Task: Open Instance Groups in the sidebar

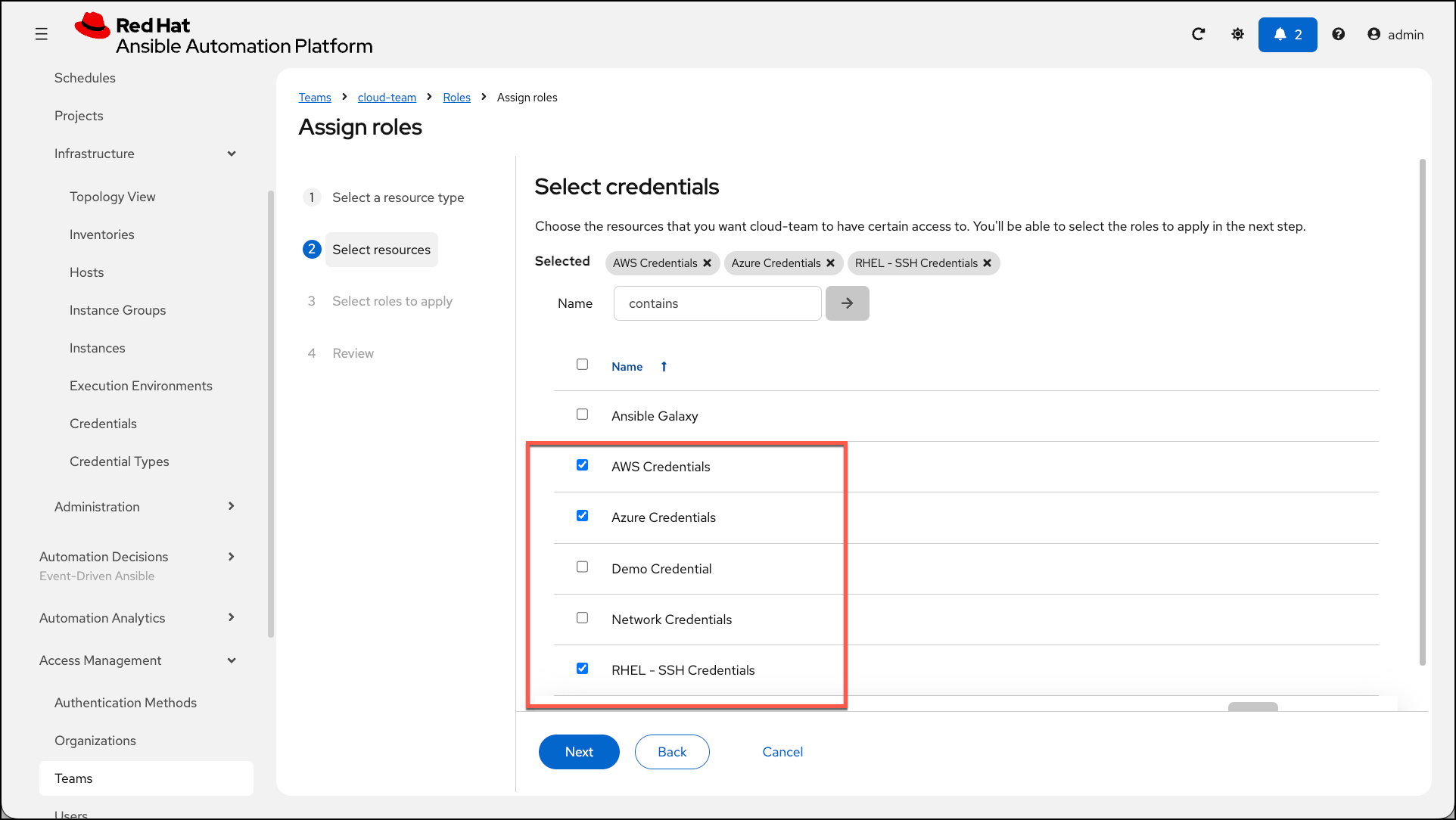Action: pos(118,310)
